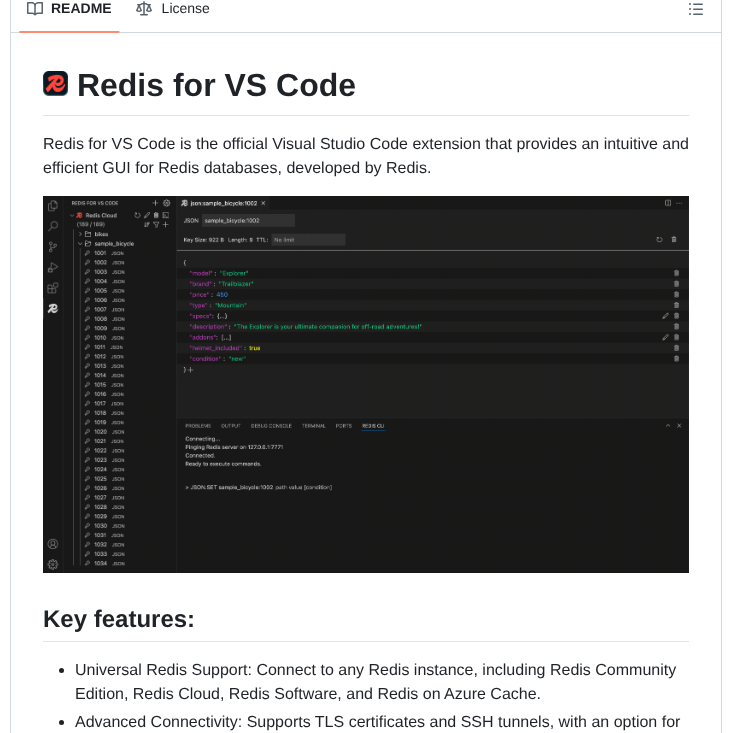Collapse the Redis Cloud database chevron
This screenshot has width=734, height=733.
72,215
